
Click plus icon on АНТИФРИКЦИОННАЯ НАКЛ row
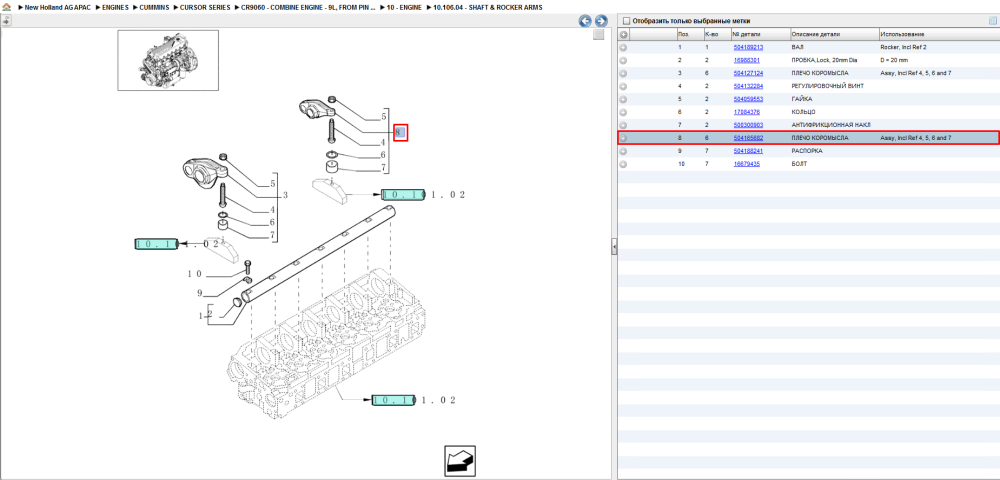[x=624, y=125]
